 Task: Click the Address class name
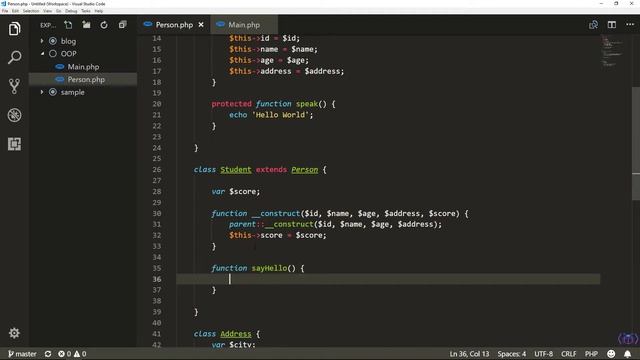click(x=236, y=334)
